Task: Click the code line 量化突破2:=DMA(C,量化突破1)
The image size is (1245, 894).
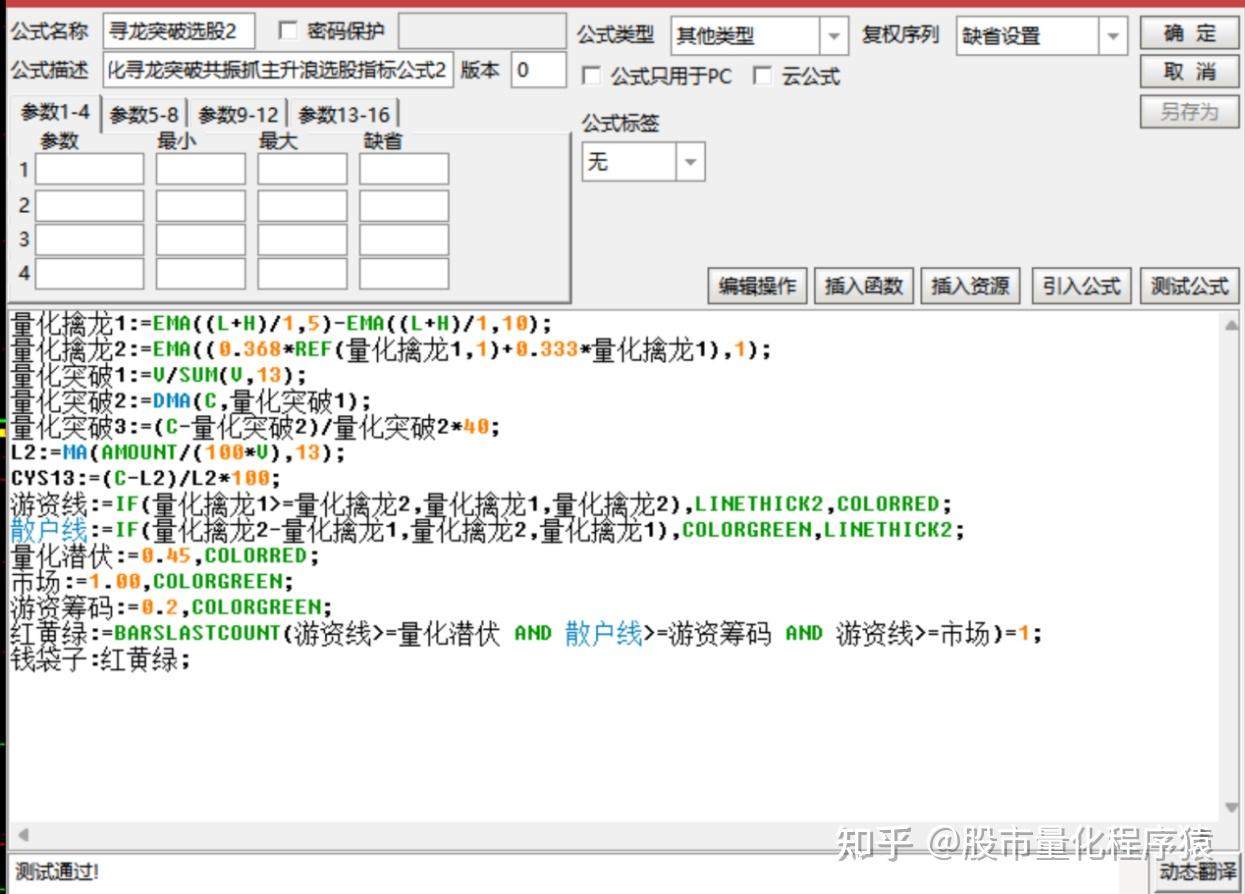Action: (191, 402)
